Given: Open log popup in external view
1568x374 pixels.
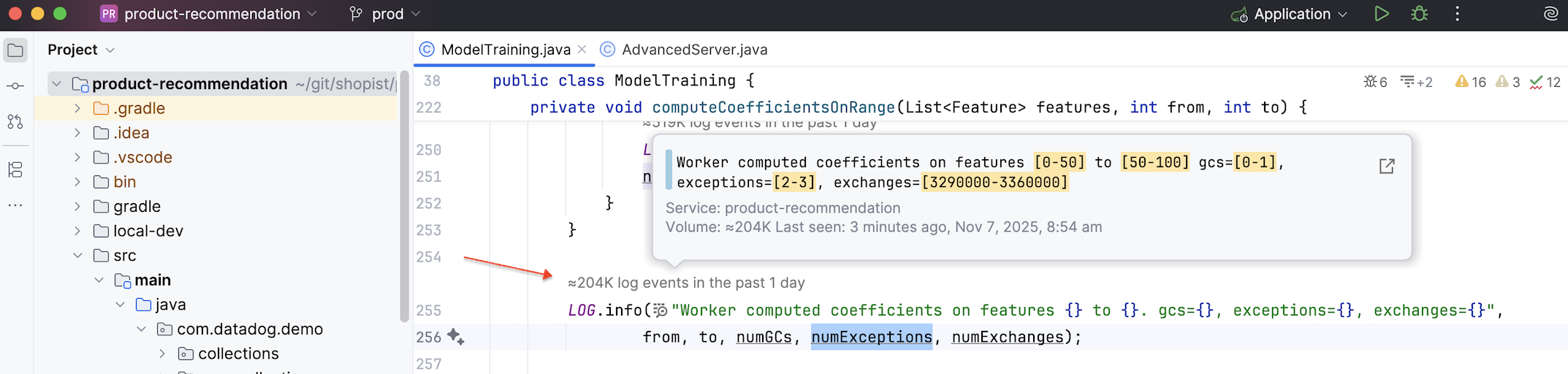Looking at the screenshot, I should pos(1386,167).
